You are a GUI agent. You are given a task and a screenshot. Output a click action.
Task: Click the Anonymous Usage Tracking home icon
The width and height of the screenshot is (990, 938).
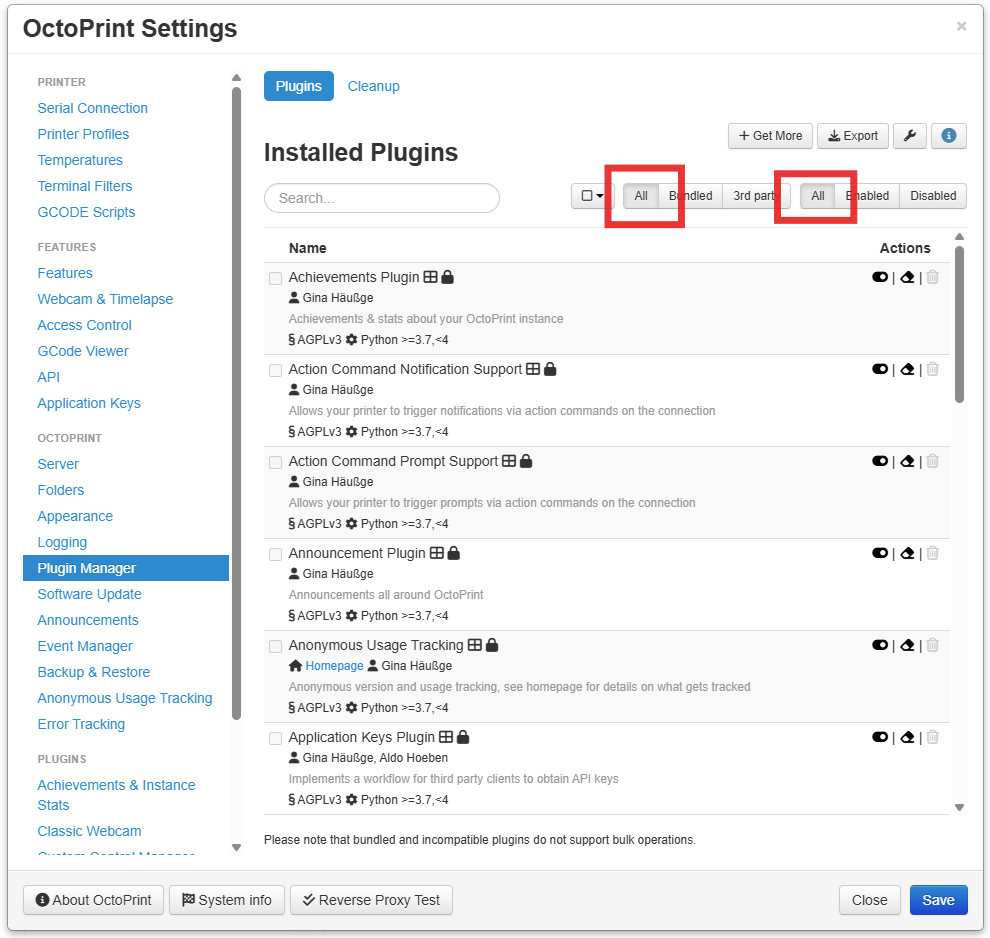point(295,666)
